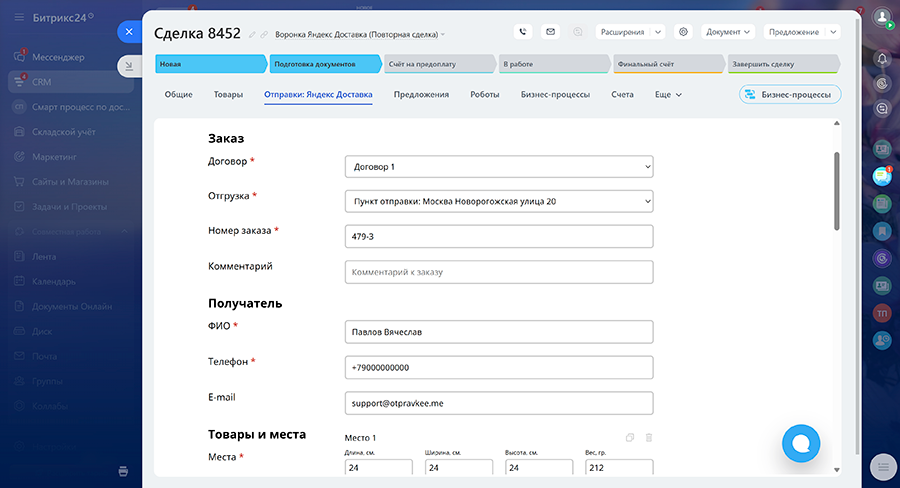Image resolution: width=900 pixels, height=488 pixels.
Task: Click the form vertical scrollbar thumb
Action: click(x=837, y=191)
